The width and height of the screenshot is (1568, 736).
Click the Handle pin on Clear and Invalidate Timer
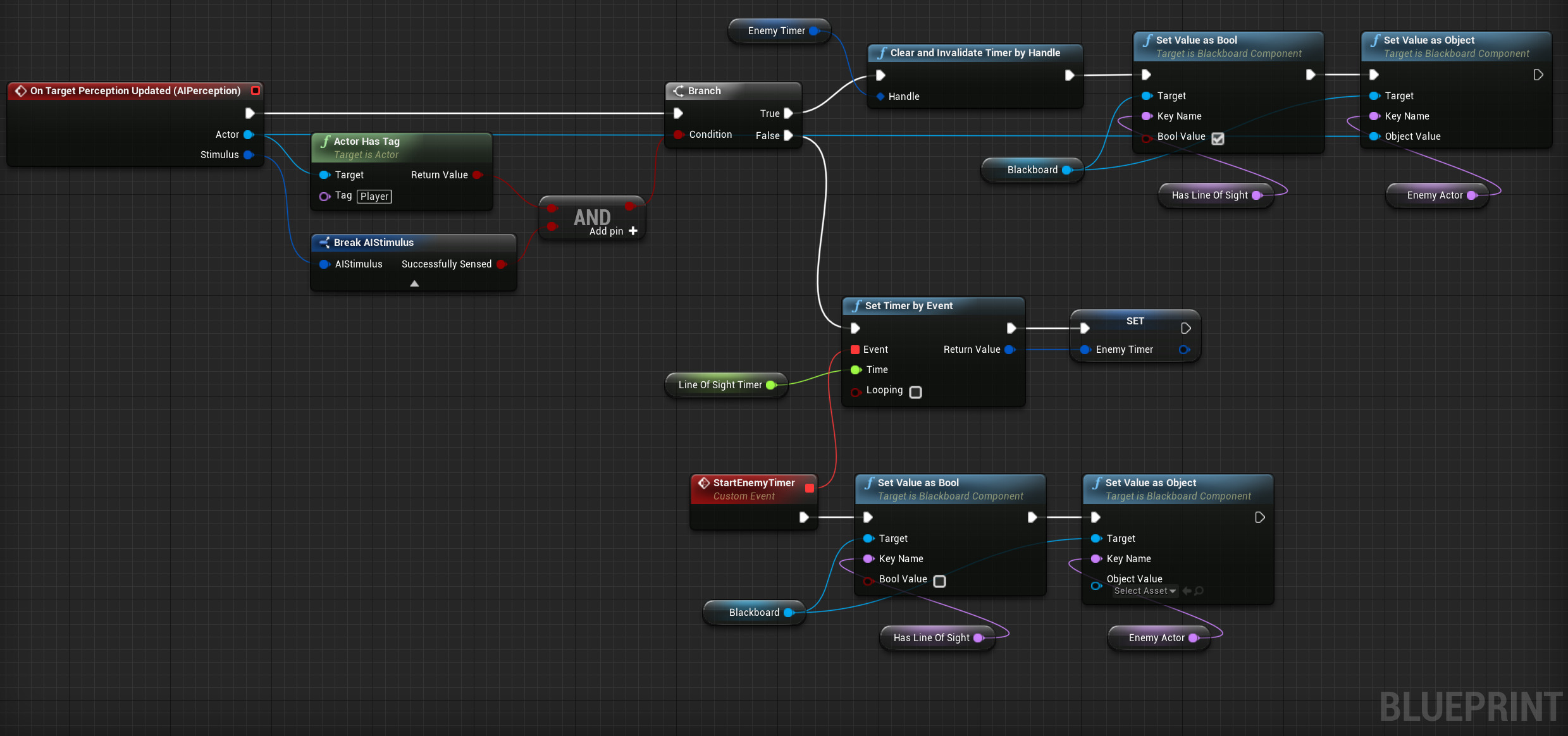(880, 96)
